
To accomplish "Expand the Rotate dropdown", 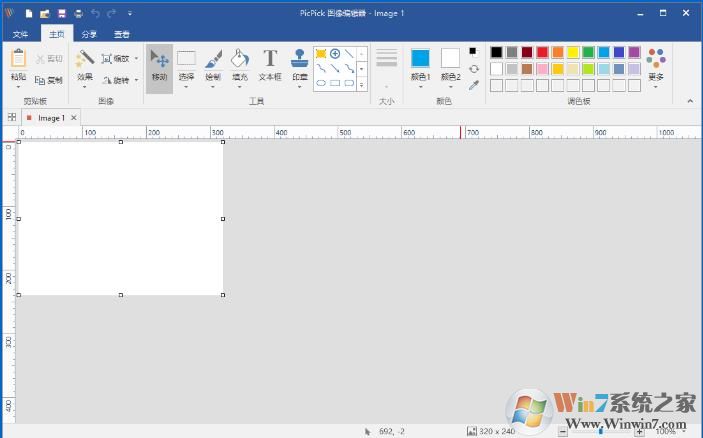I will [136, 80].
